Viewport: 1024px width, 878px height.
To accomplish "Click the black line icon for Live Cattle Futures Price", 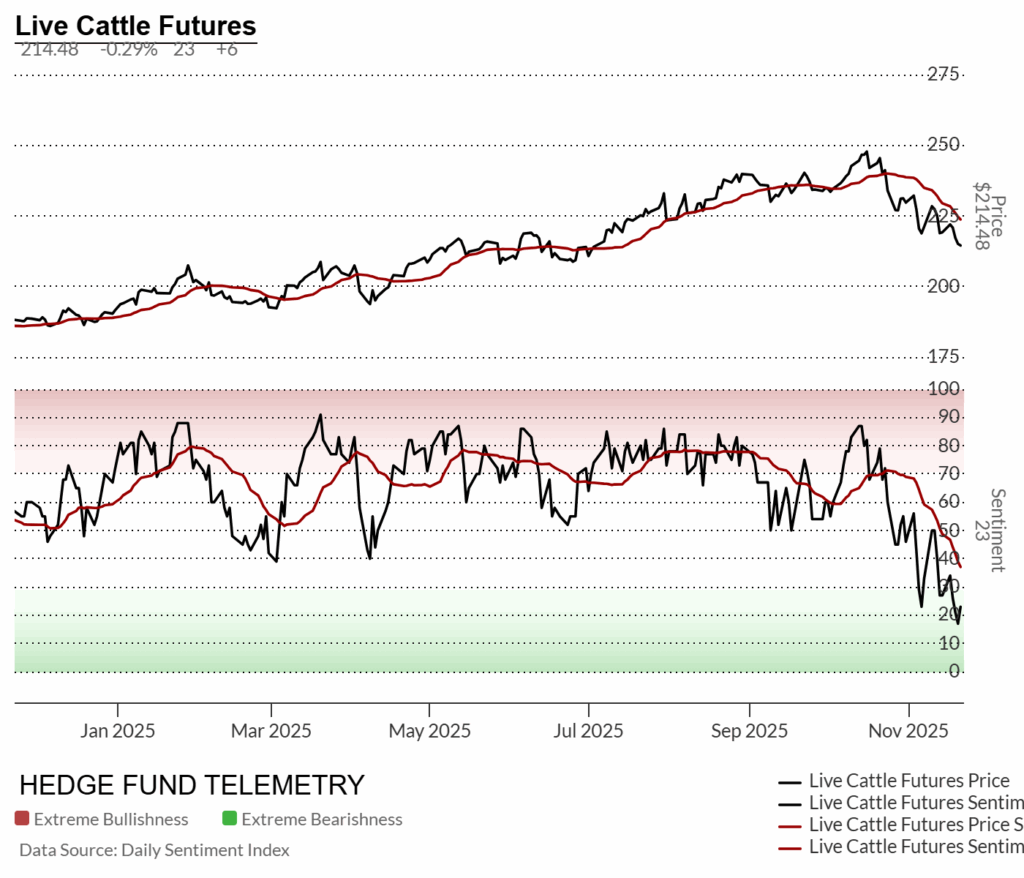I will [x=790, y=781].
